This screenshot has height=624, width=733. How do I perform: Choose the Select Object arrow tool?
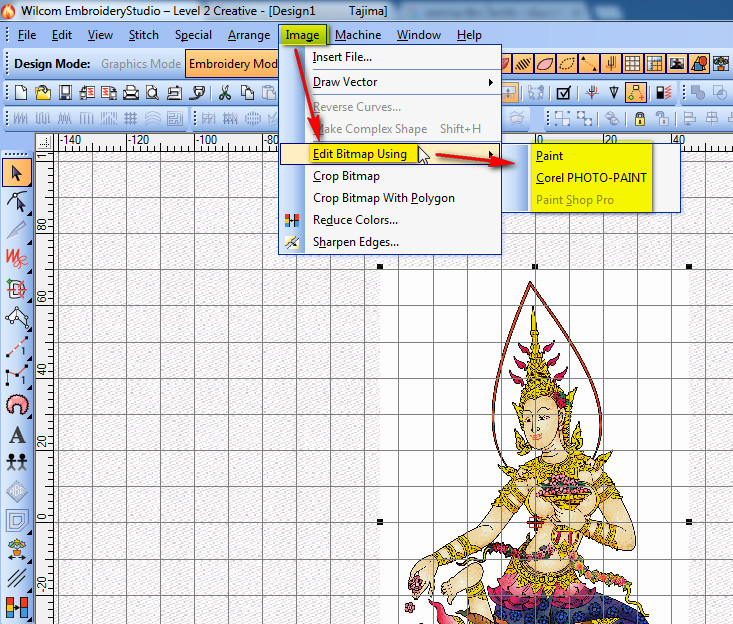pos(17,173)
